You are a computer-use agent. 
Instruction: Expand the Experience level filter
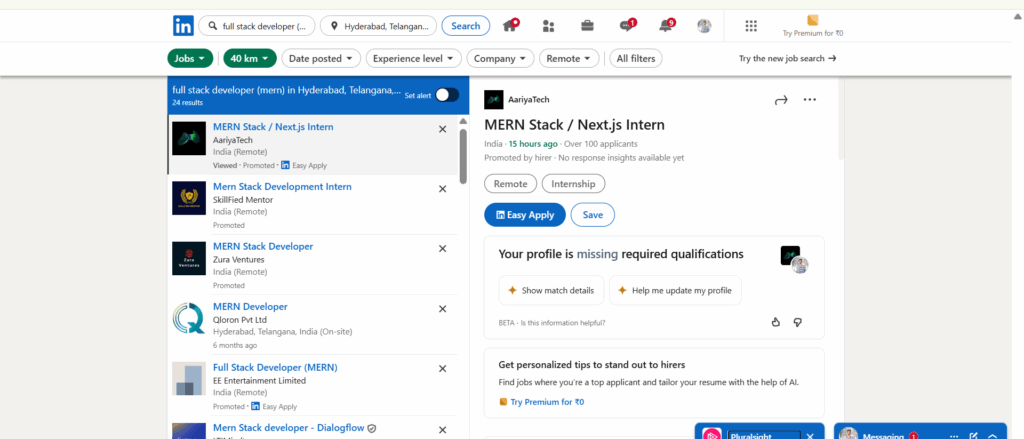click(415, 59)
